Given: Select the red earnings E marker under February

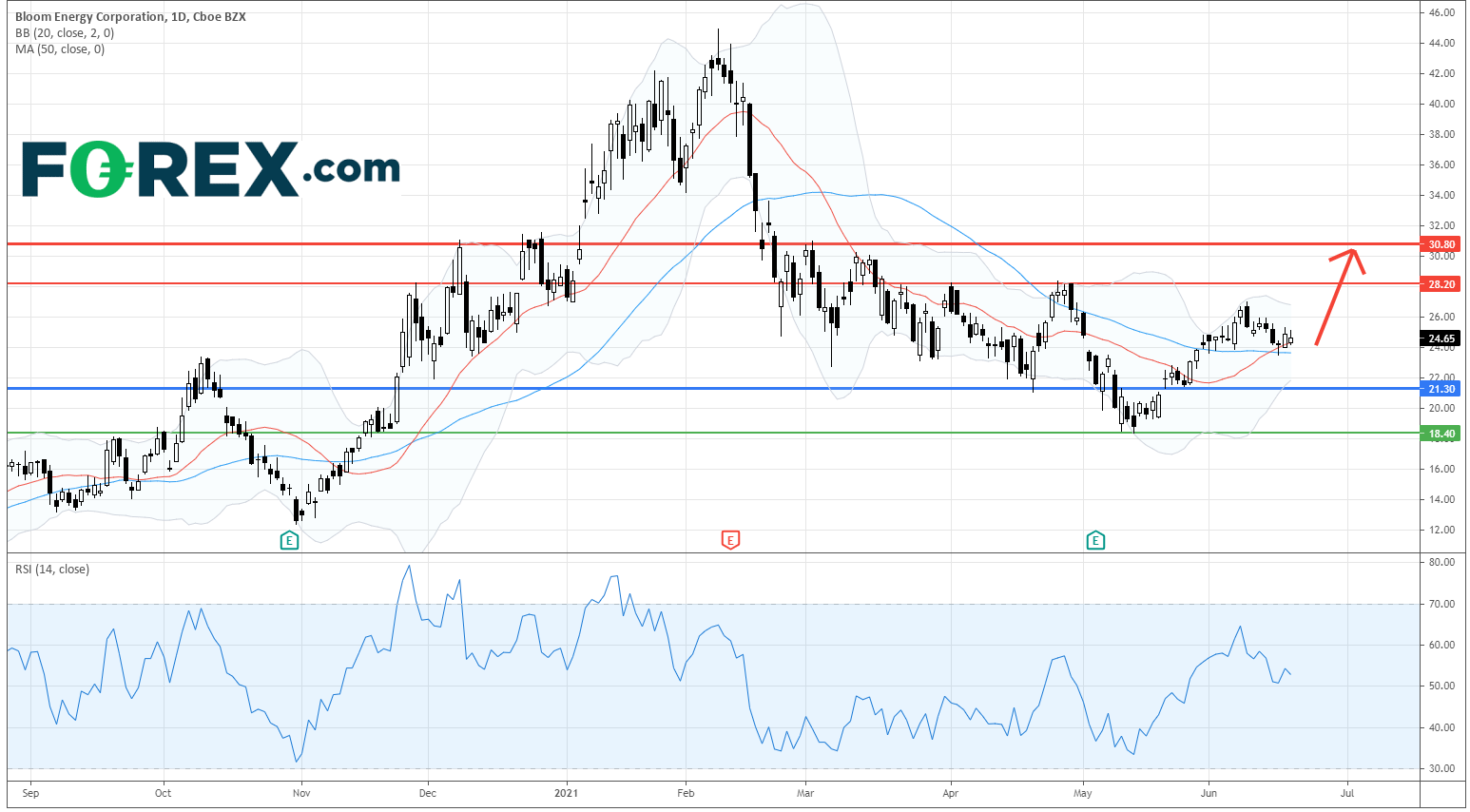Looking at the screenshot, I should 729,539.
